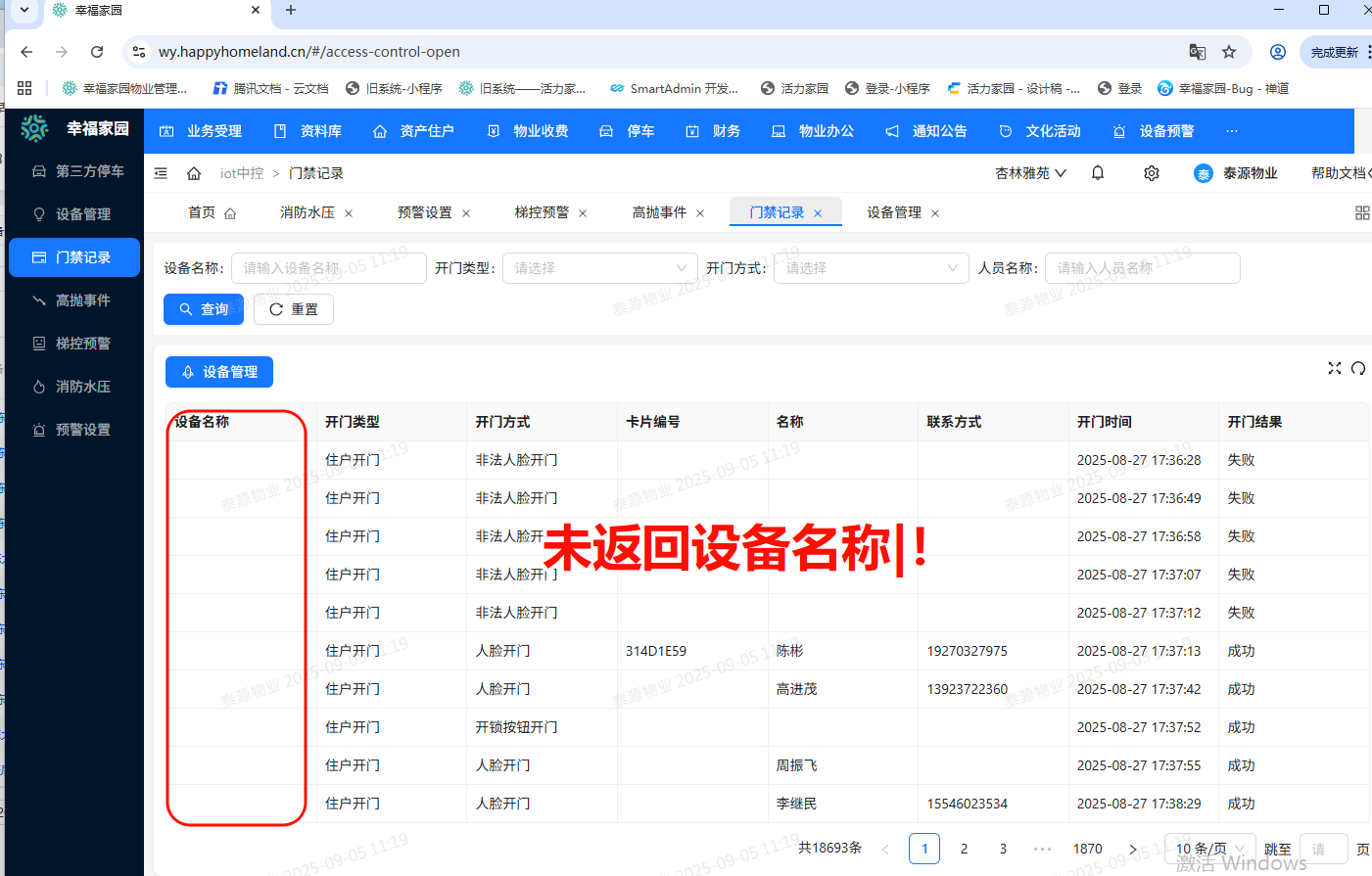
Task: Open settings via gear icon
Action: tap(1152, 173)
